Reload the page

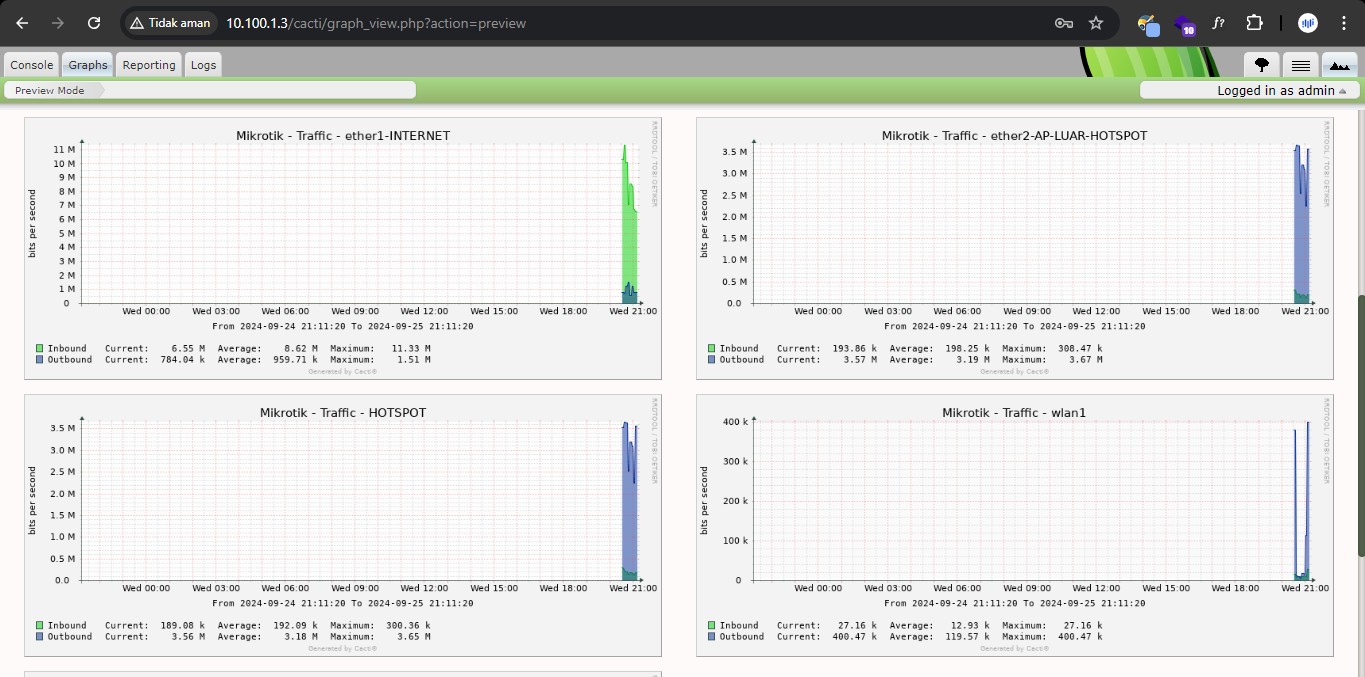click(x=93, y=23)
